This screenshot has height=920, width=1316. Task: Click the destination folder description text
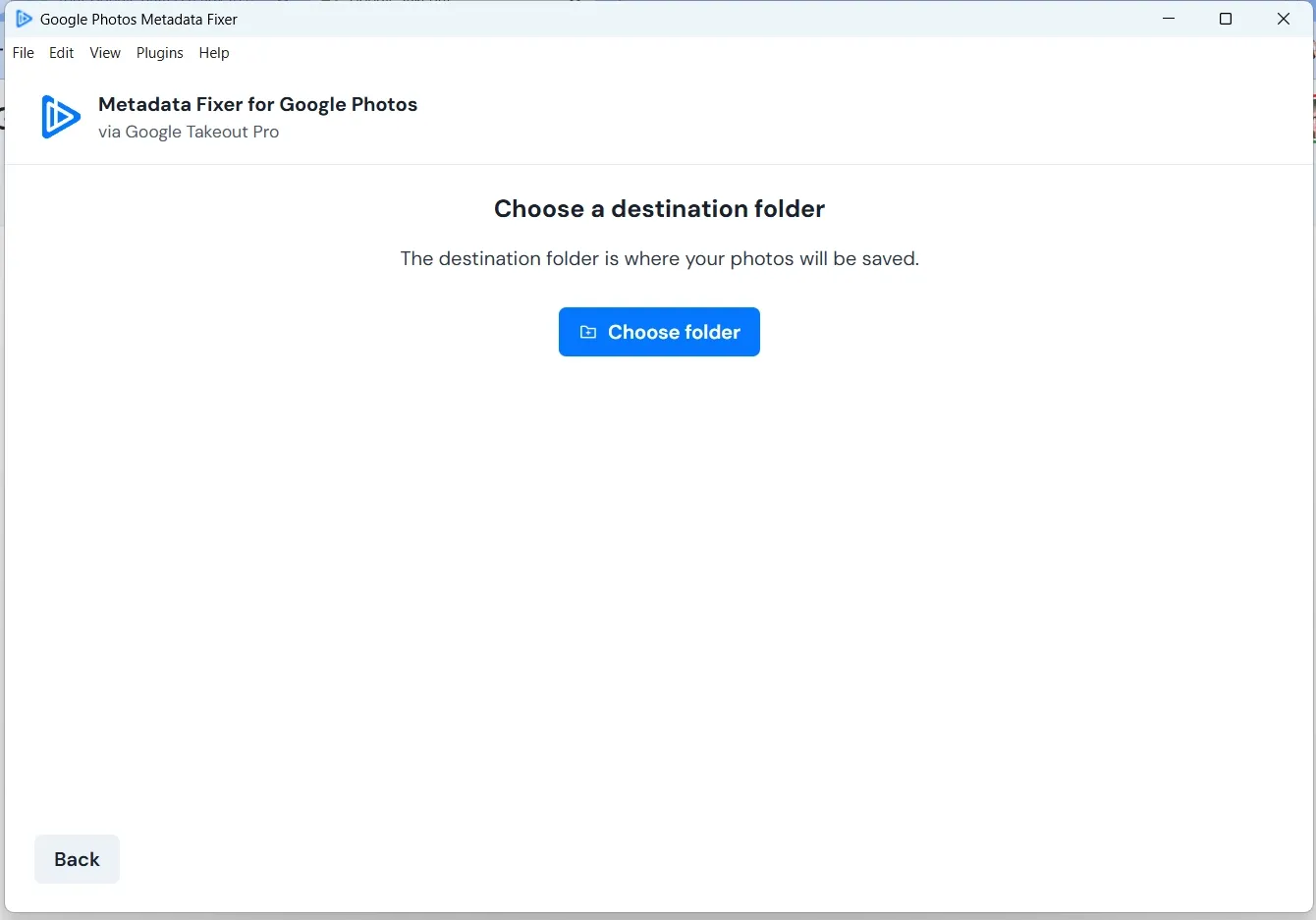coord(659,258)
